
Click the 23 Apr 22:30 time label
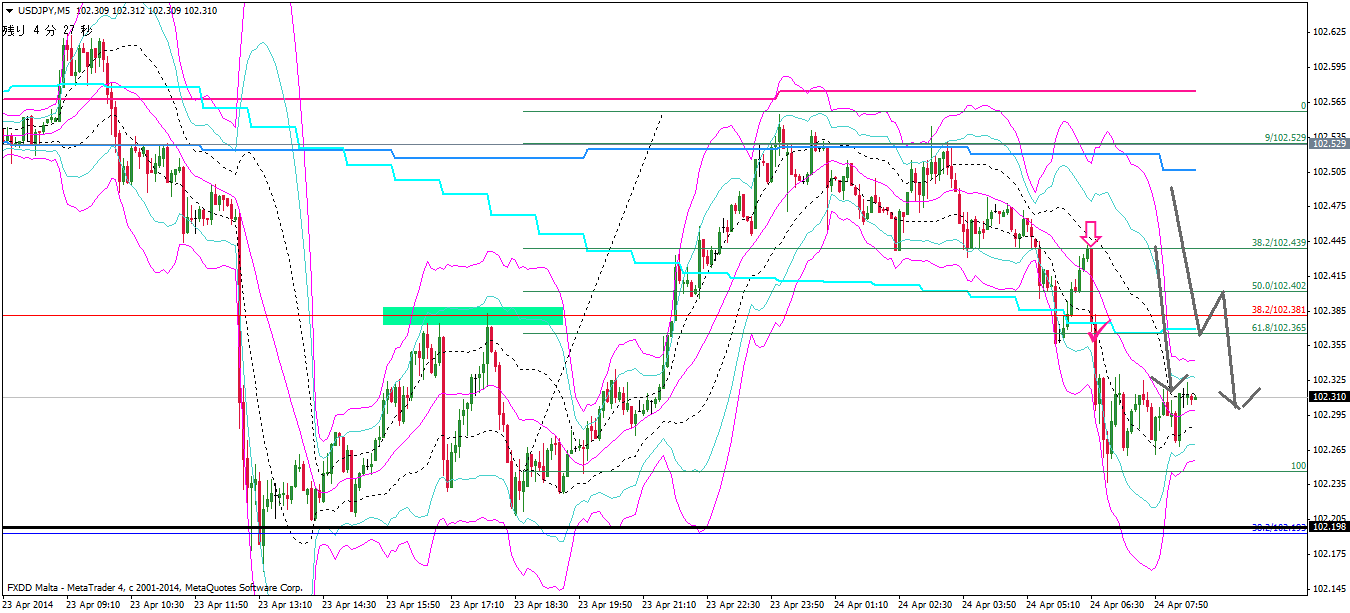click(733, 605)
